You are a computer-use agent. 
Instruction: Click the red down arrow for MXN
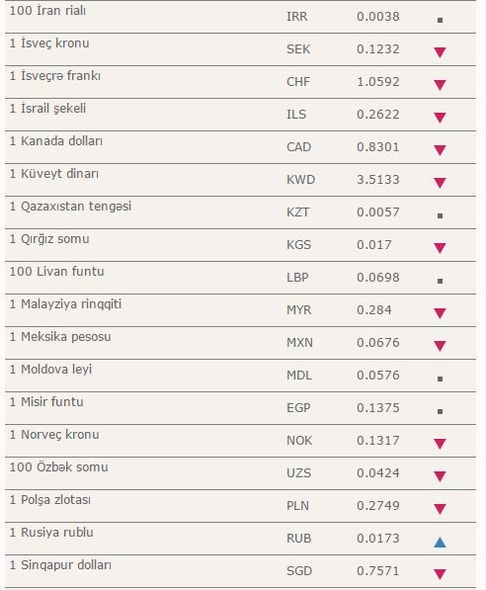440,345
